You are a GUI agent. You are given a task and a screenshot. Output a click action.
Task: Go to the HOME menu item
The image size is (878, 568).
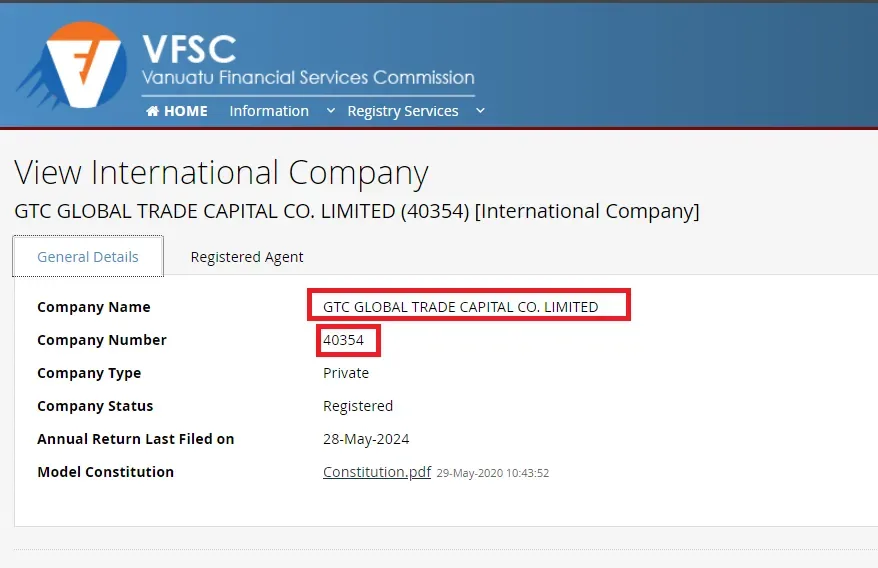(x=177, y=111)
